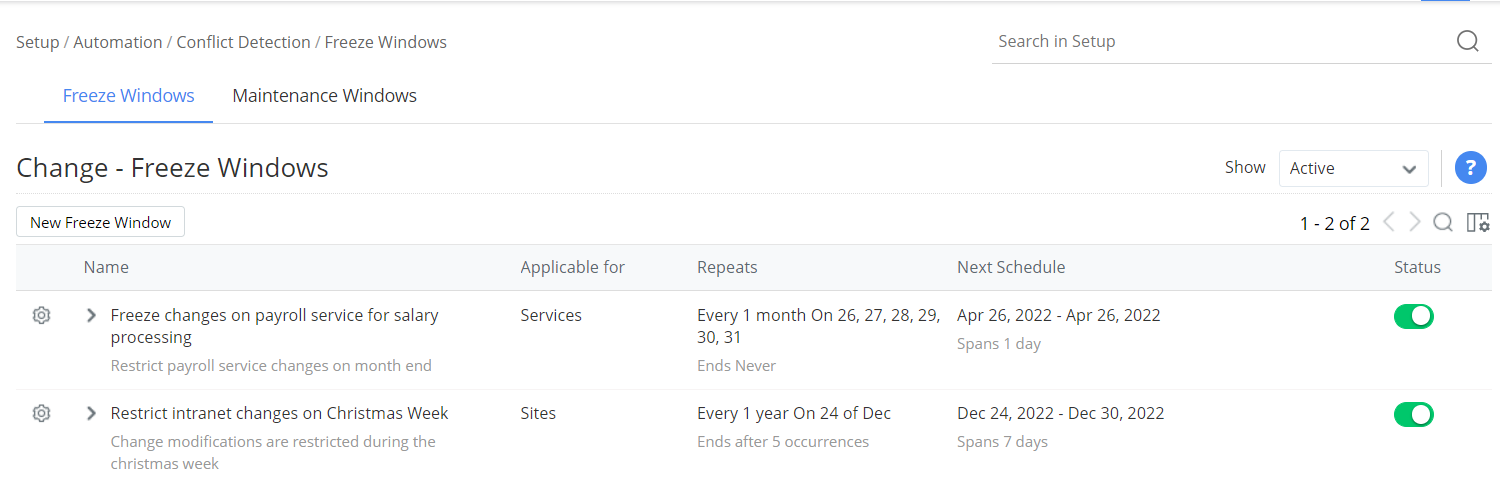Switch to Maintenance Windows tab
The image size is (1500, 486).
click(324, 96)
